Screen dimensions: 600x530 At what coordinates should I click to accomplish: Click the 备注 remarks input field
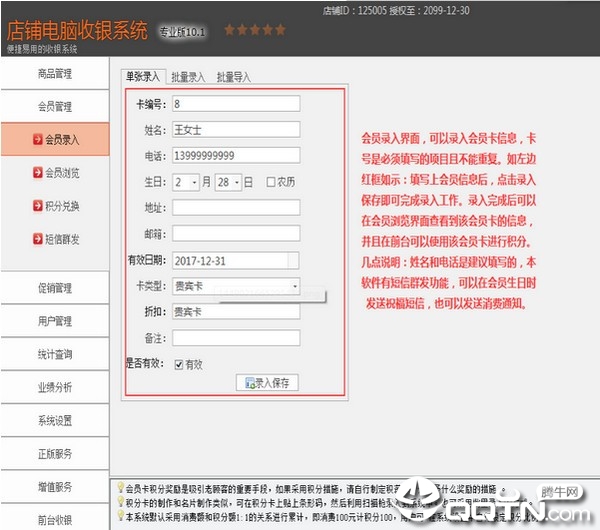coord(236,338)
